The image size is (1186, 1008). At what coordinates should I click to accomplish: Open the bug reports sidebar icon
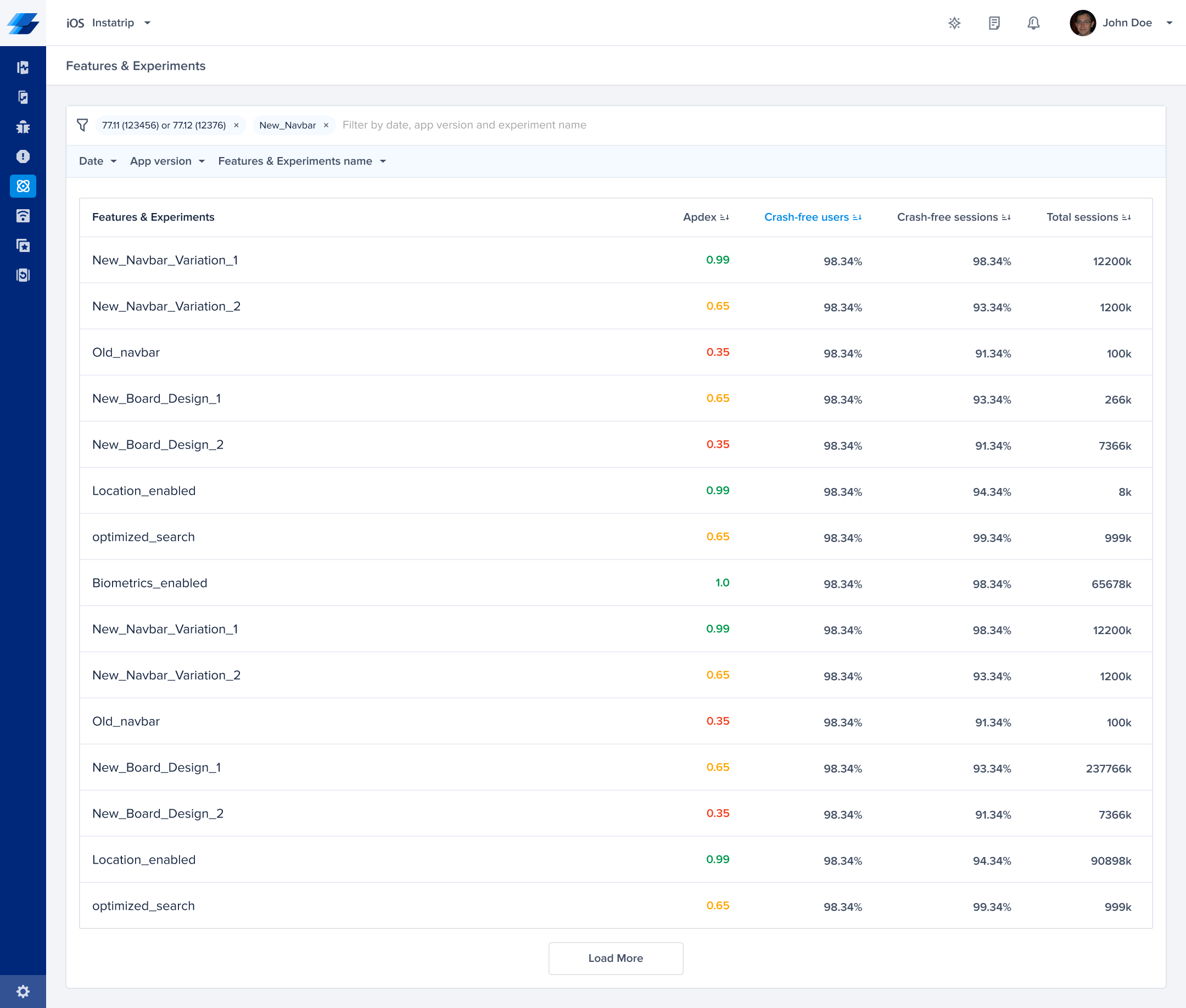click(x=23, y=127)
